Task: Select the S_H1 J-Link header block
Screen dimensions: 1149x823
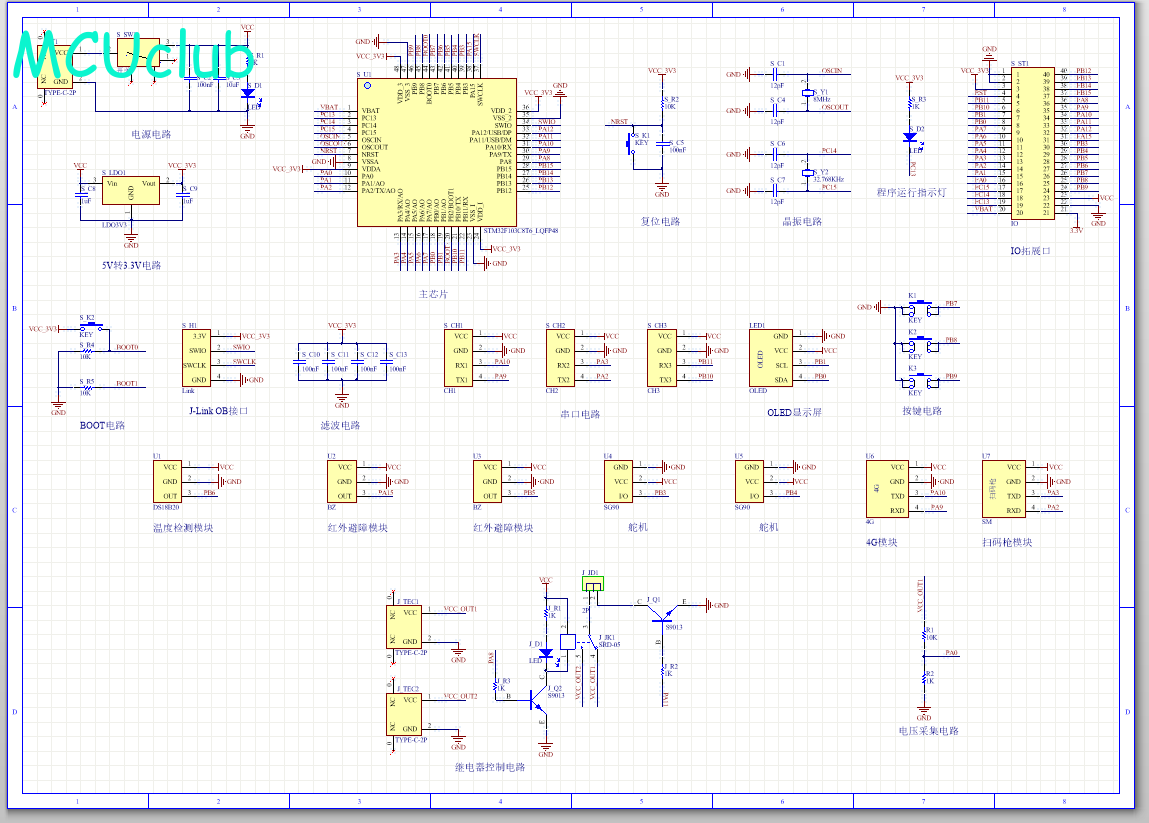Action: pyautogui.click(x=196, y=358)
